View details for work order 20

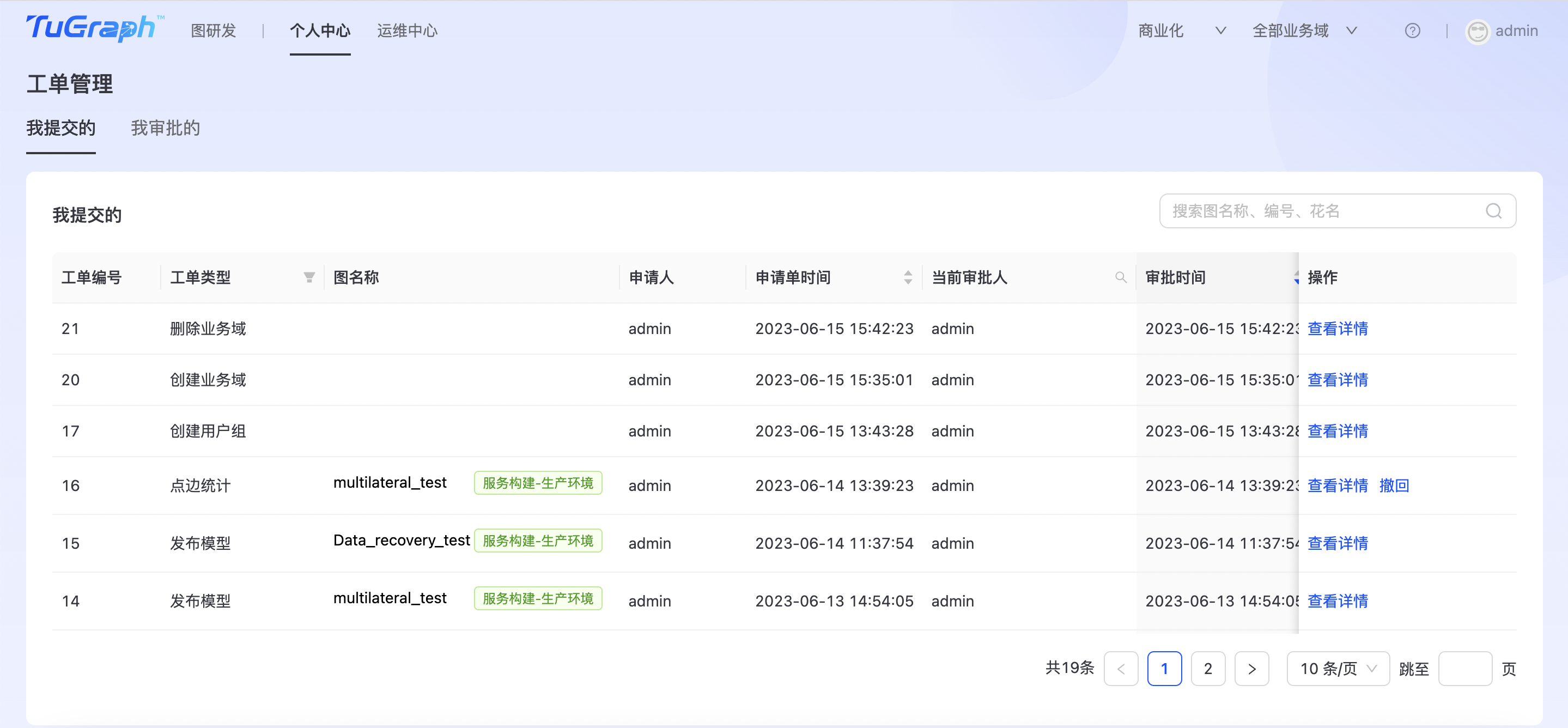(x=1338, y=380)
